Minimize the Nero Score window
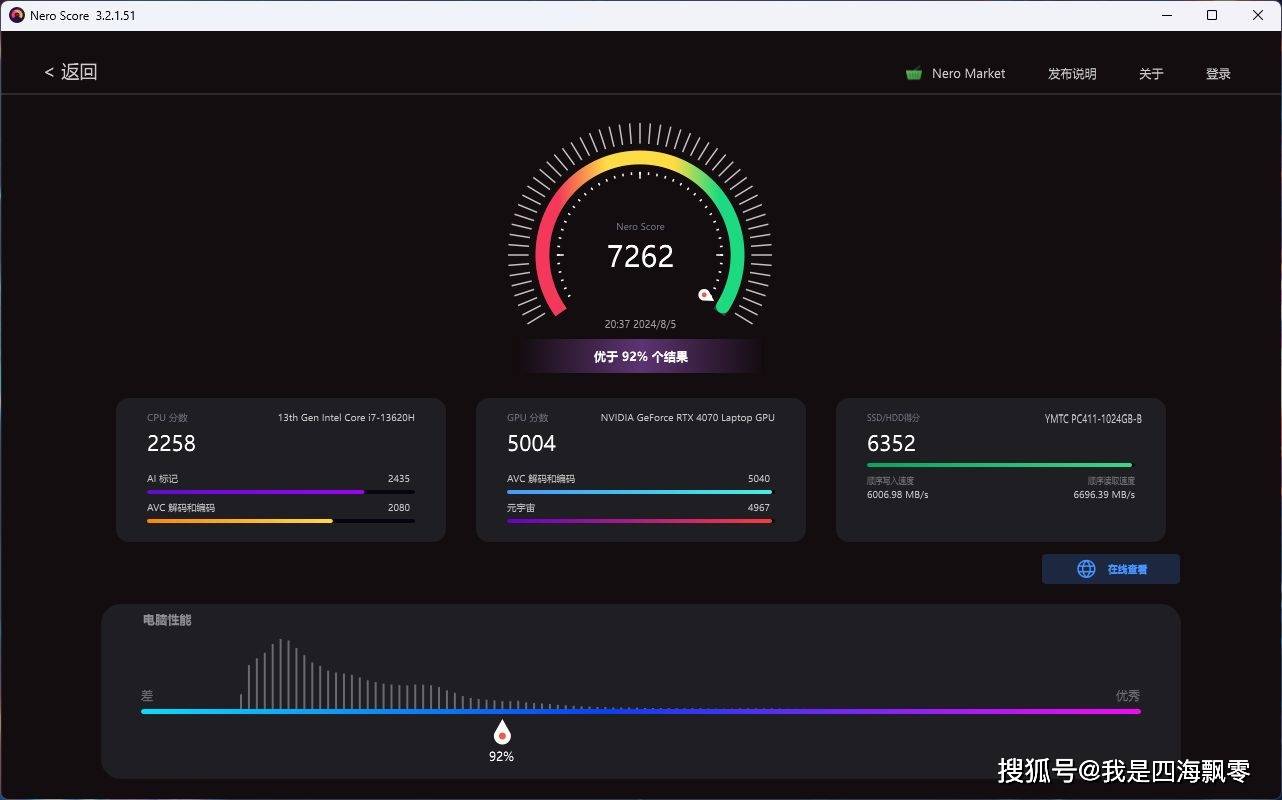 coord(1168,15)
